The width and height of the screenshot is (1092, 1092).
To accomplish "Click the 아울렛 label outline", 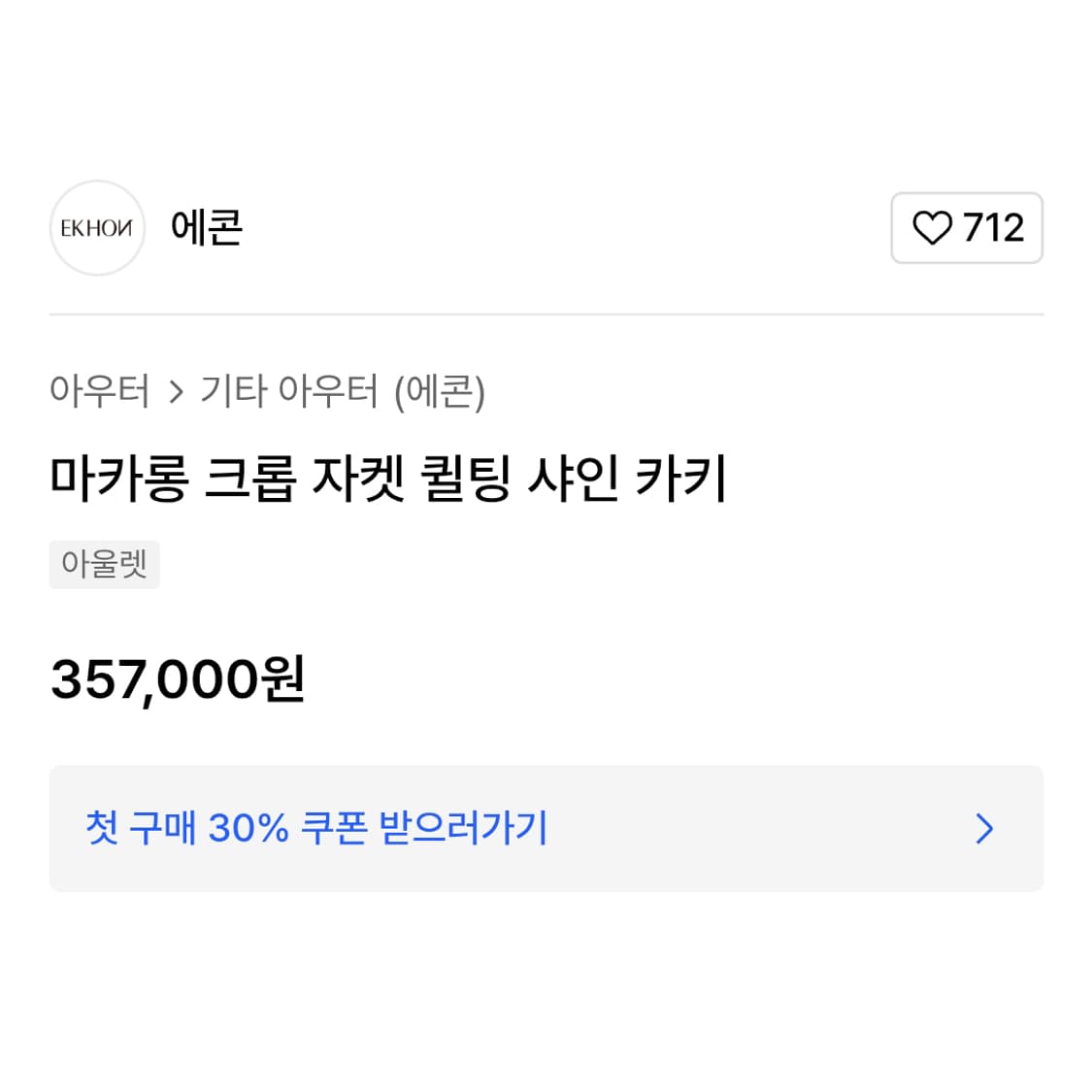I will pyautogui.click(x=105, y=564).
